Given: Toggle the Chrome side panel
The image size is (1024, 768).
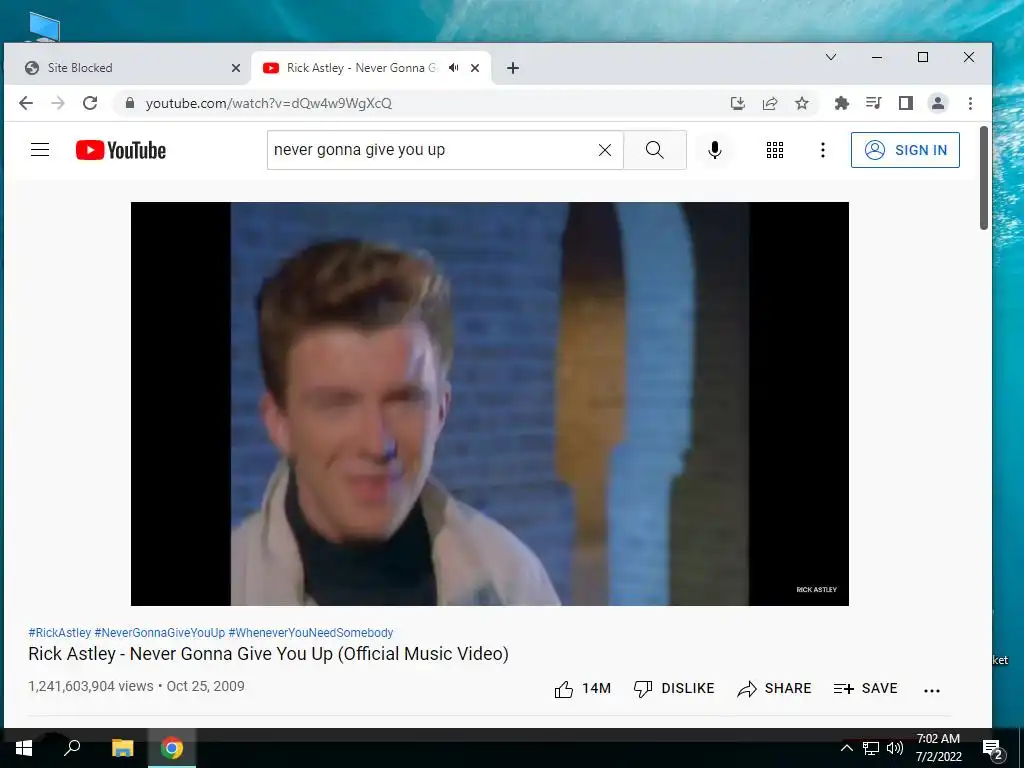Looking at the screenshot, I should pyautogui.click(x=906, y=103).
